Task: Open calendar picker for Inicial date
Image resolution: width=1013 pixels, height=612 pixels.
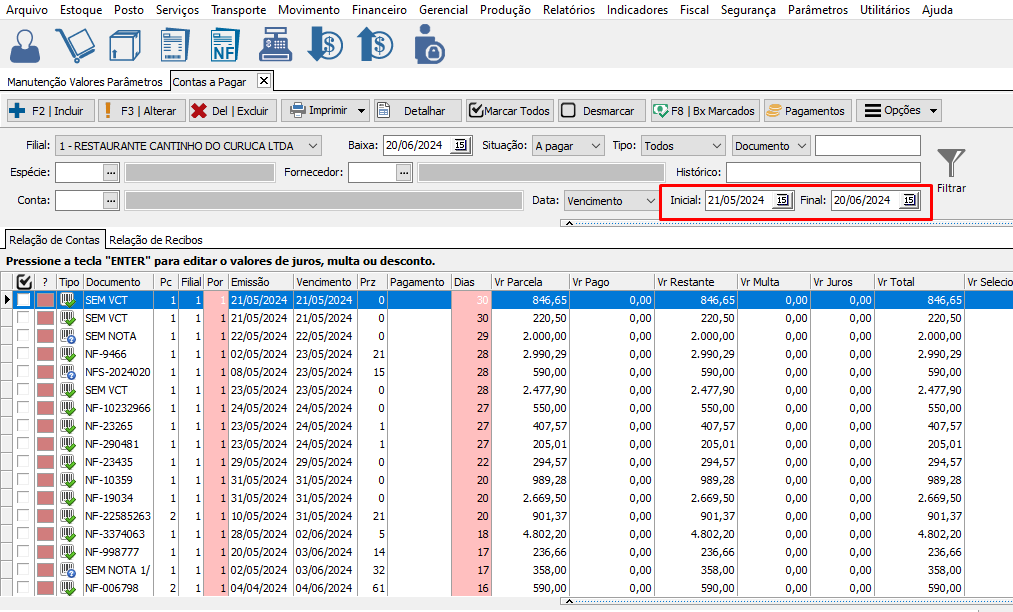Action: point(782,200)
